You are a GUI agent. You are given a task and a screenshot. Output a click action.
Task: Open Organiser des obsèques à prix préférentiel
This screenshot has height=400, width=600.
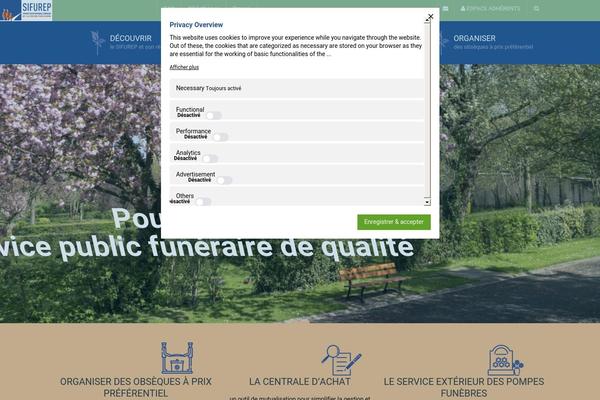(x=136, y=387)
